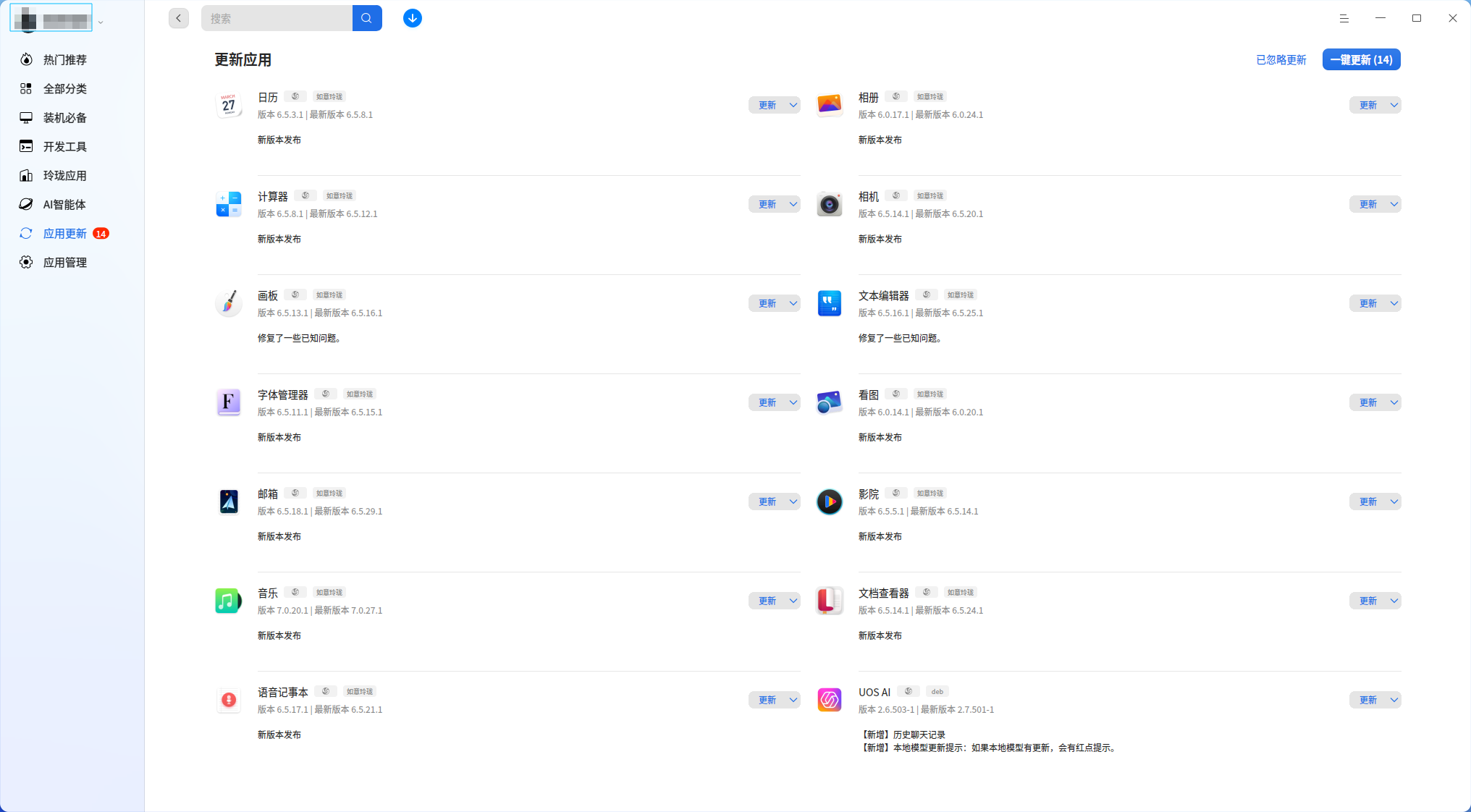Click the Camera (相机) app icon
This screenshot has width=1471, height=812.
point(830,204)
